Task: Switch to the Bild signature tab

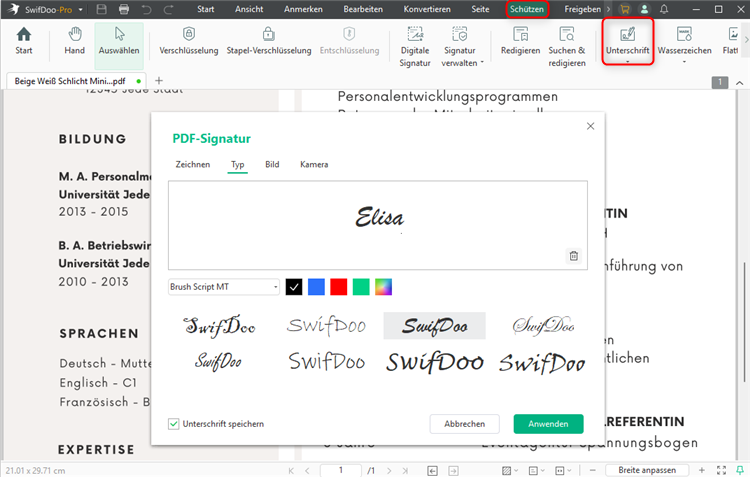Action: pos(272,165)
